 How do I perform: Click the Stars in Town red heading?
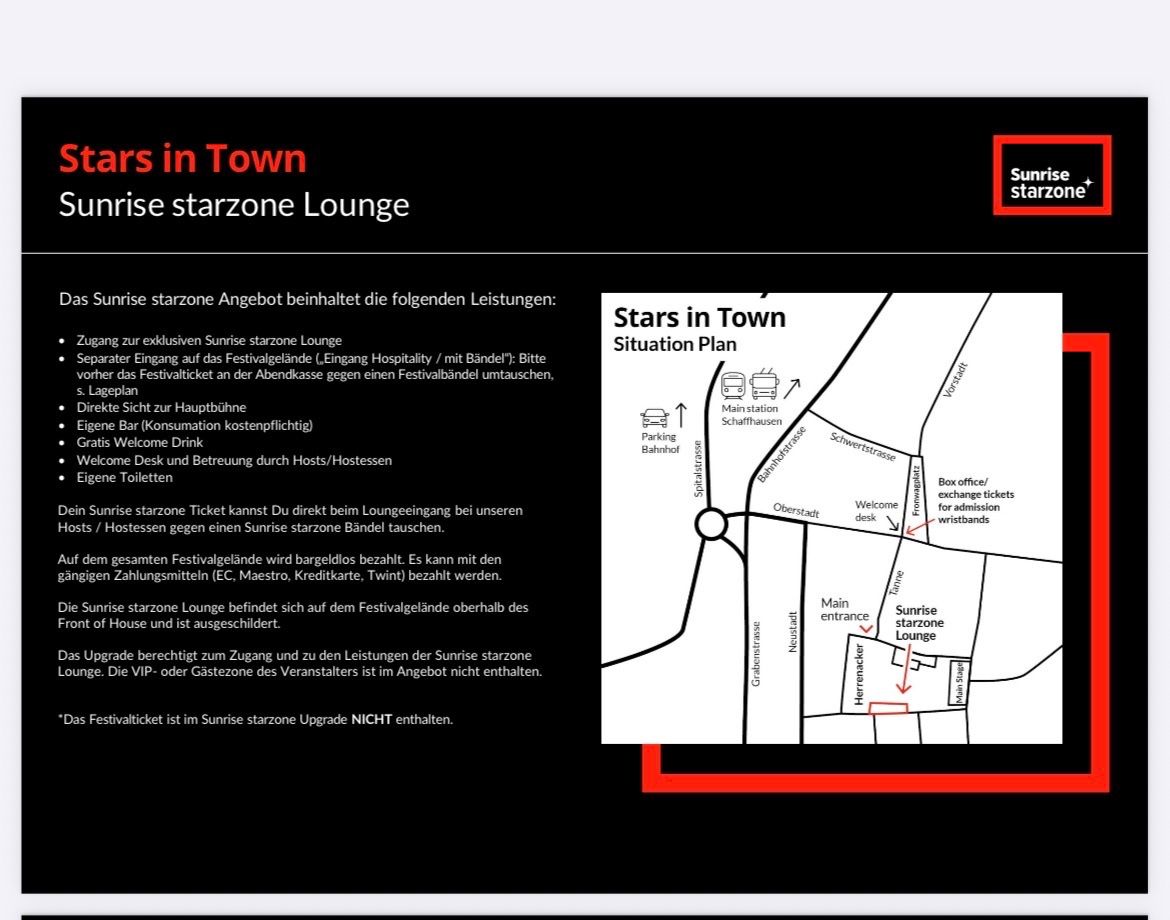pos(183,158)
